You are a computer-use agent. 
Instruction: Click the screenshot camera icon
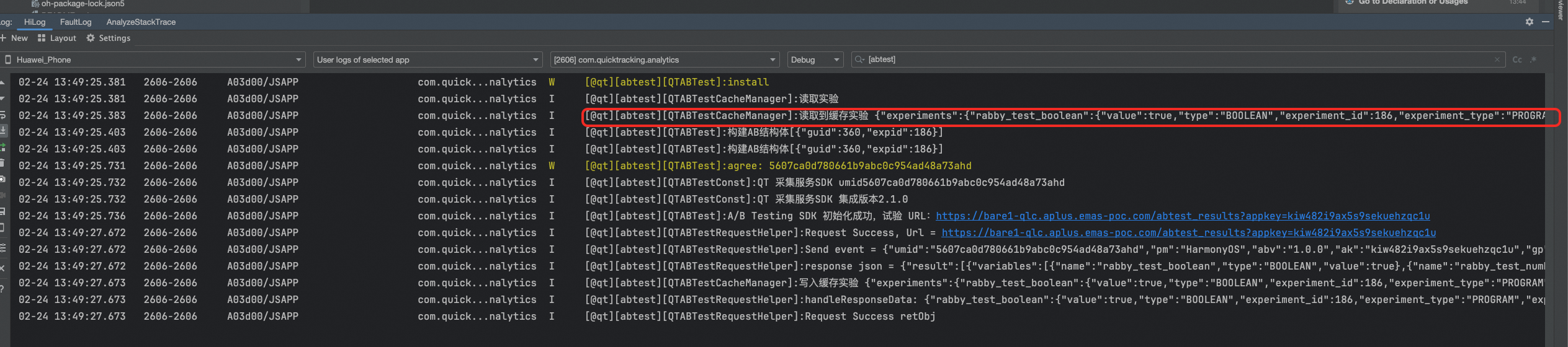(x=2, y=179)
